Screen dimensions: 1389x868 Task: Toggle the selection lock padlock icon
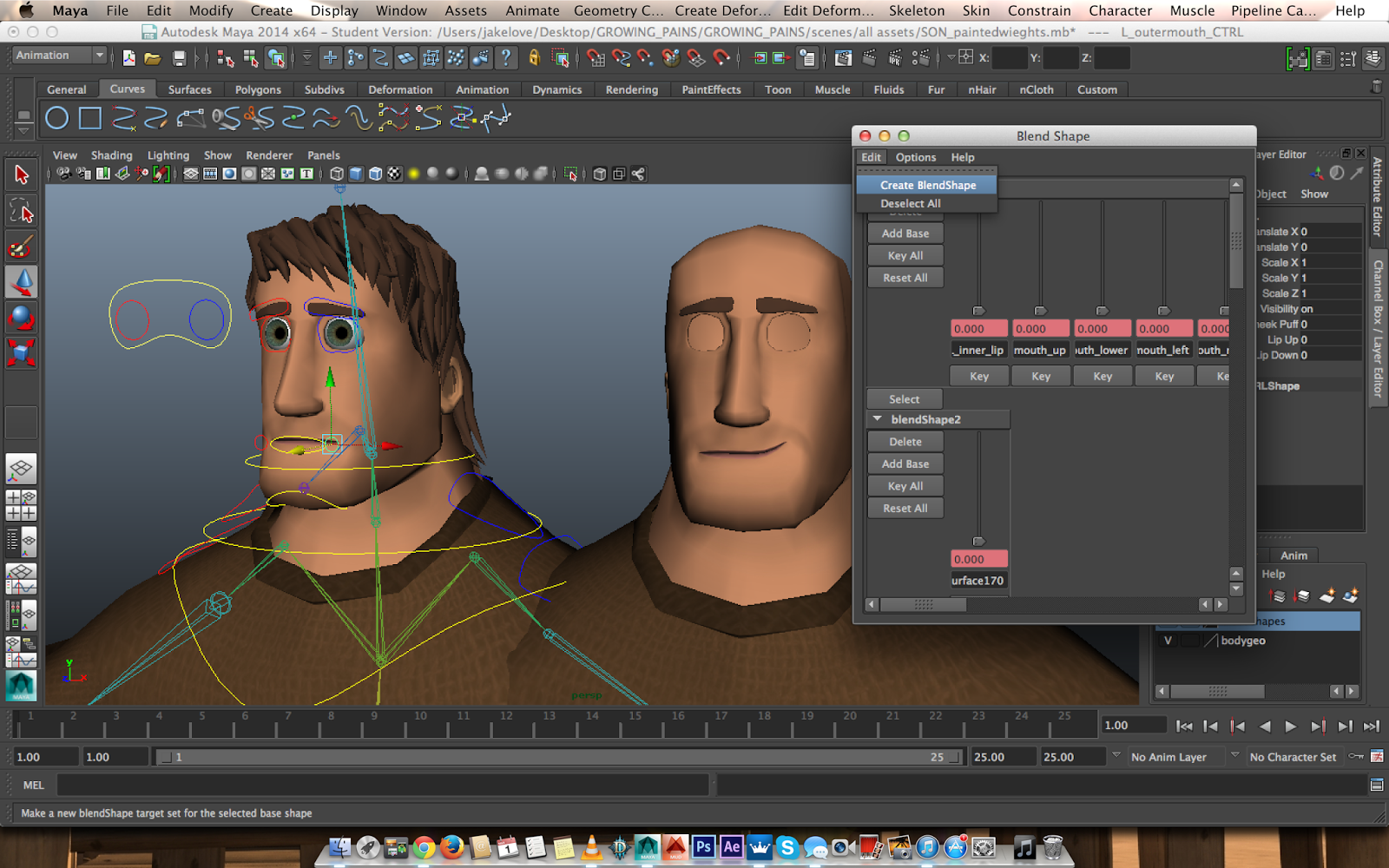point(534,58)
